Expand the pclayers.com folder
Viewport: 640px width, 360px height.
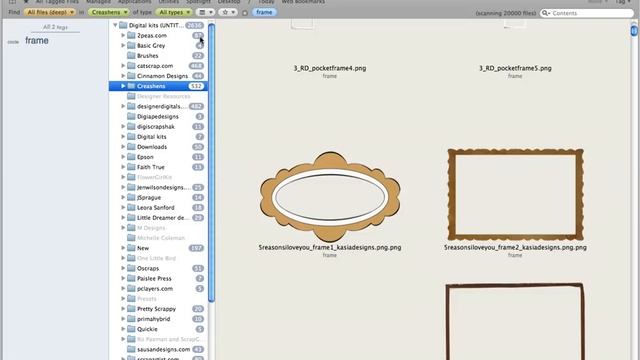point(123,289)
